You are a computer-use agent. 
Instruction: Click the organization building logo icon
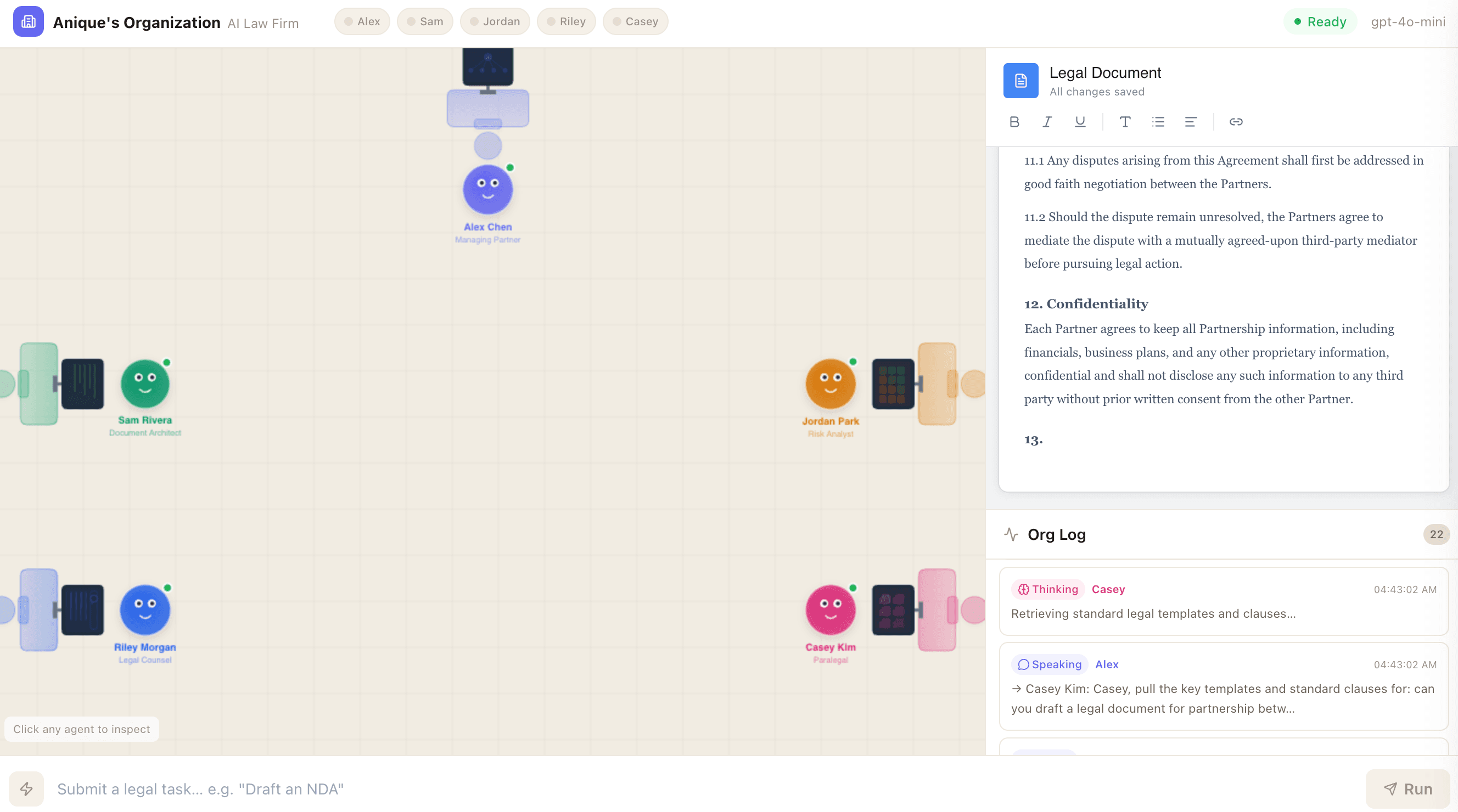[x=29, y=21]
